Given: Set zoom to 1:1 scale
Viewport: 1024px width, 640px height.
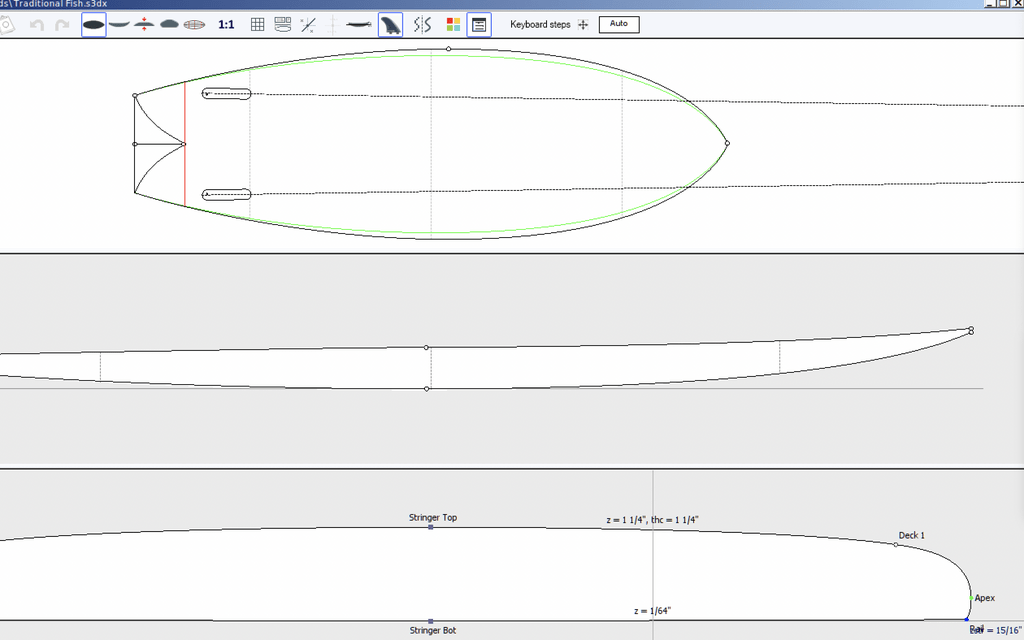Looking at the screenshot, I should (226, 24).
